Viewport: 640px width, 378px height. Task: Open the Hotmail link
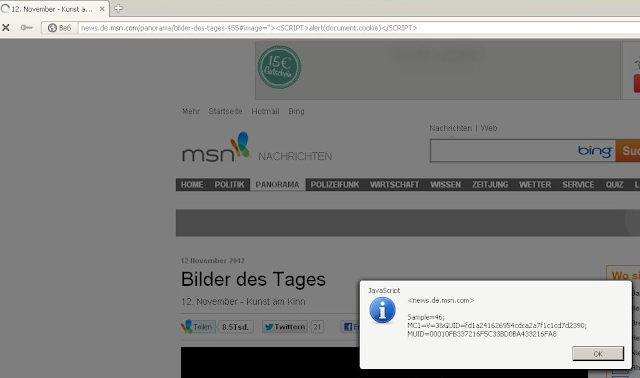265,111
